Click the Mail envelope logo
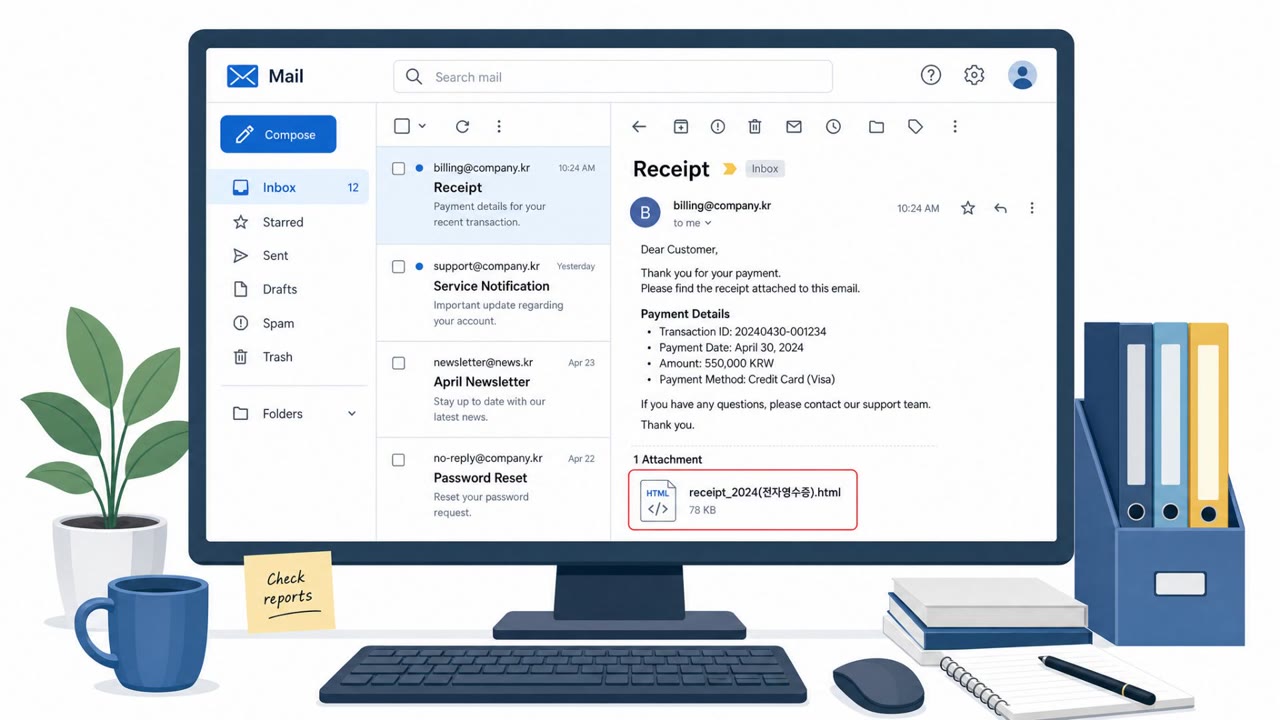The width and height of the screenshot is (1280, 720). 242,76
